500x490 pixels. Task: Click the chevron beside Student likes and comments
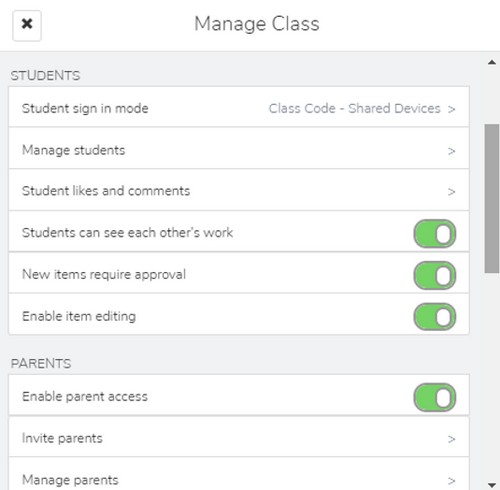coord(451,192)
